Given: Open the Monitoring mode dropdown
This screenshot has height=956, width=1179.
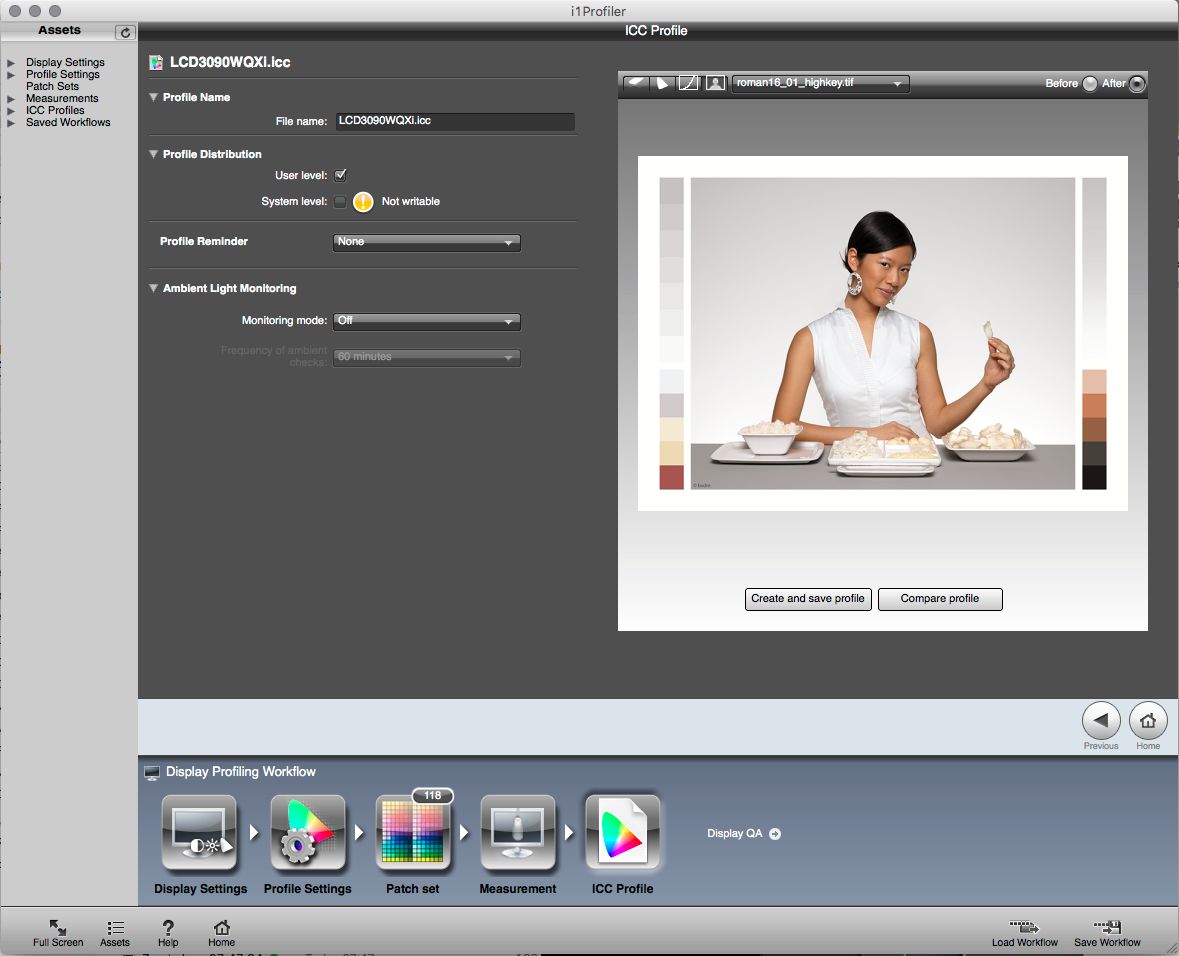Looking at the screenshot, I should point(426,321).
